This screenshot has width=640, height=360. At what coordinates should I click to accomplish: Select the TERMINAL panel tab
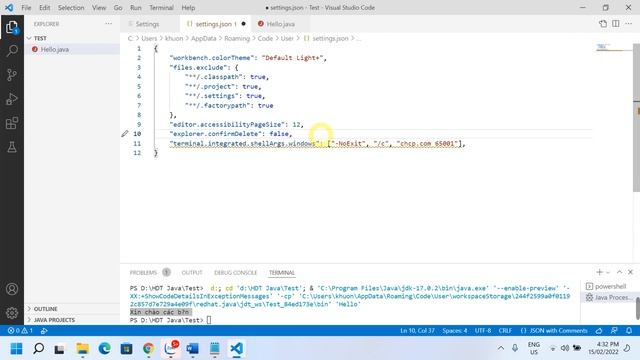pos(282,272)
